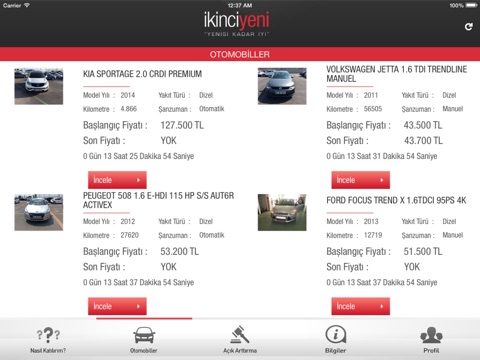The image size is (480, 360).
Task: Tap the Peugeot kilometre value 27620
Action: [x=130, y=235]
